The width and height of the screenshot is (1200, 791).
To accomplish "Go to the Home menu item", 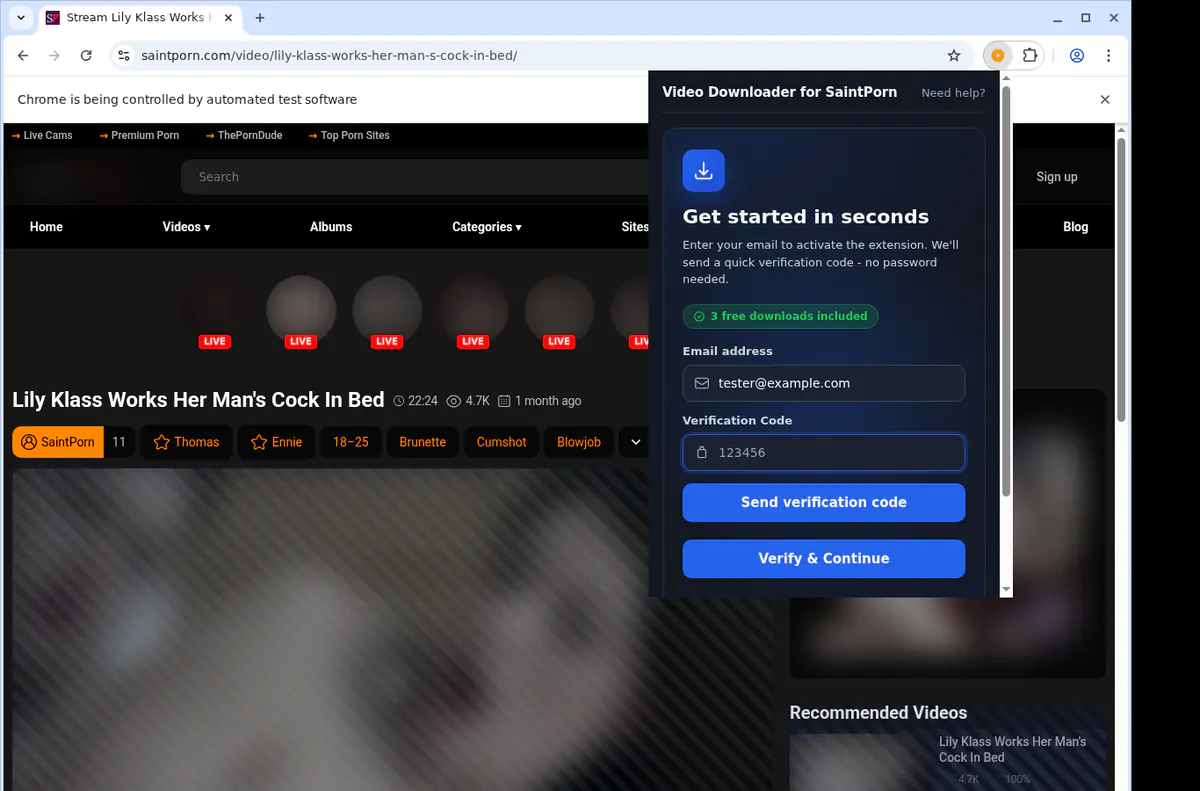I will coord(46,227).
